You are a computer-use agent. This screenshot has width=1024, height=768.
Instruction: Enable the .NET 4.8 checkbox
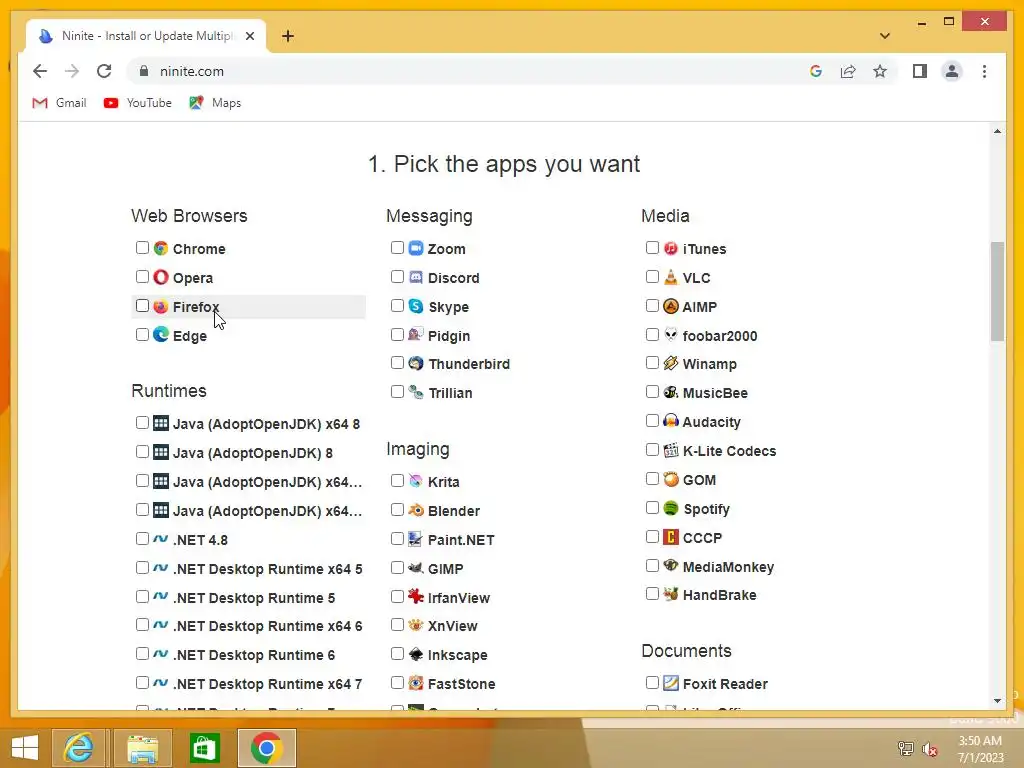(x=142, y=539)
